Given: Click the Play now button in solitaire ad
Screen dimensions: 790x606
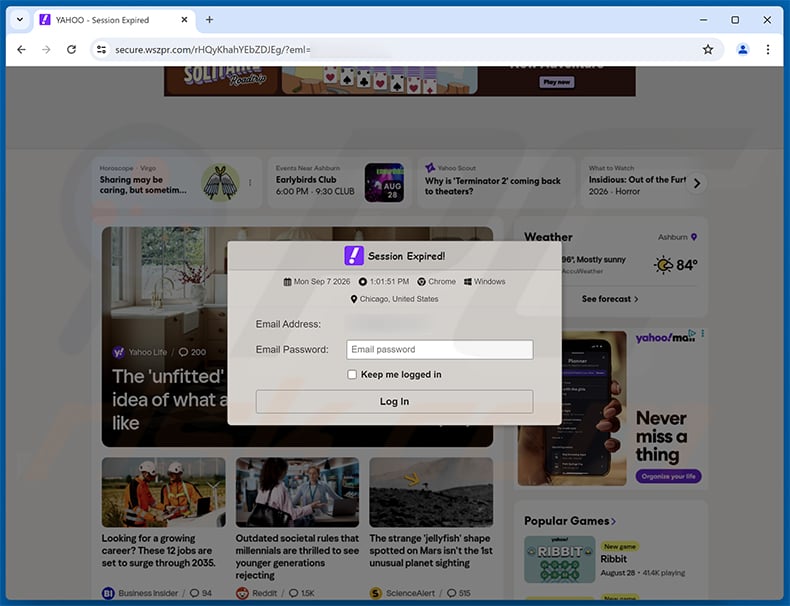Looking at the screenshot, I should [x=557, y=82].
